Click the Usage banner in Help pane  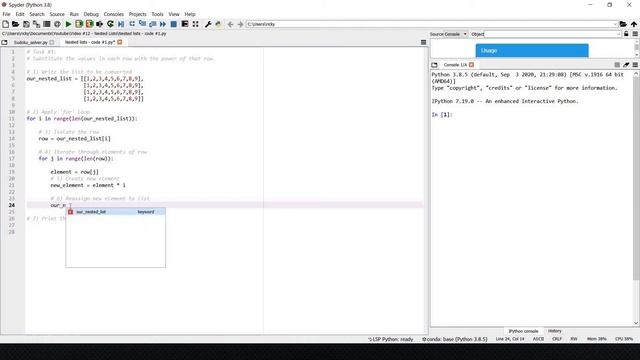532,51
